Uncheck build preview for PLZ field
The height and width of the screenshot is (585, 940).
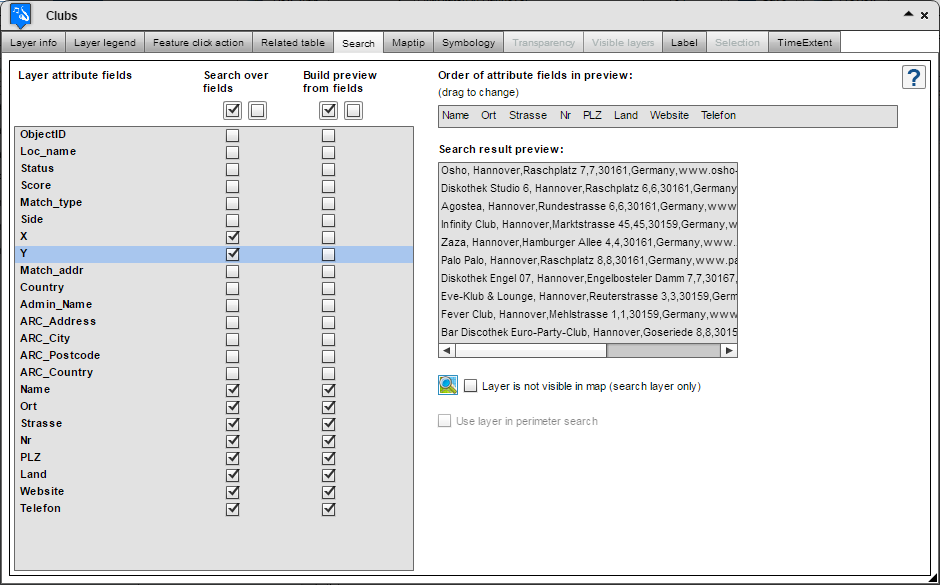pyautogui.click(x=329, y=458)
